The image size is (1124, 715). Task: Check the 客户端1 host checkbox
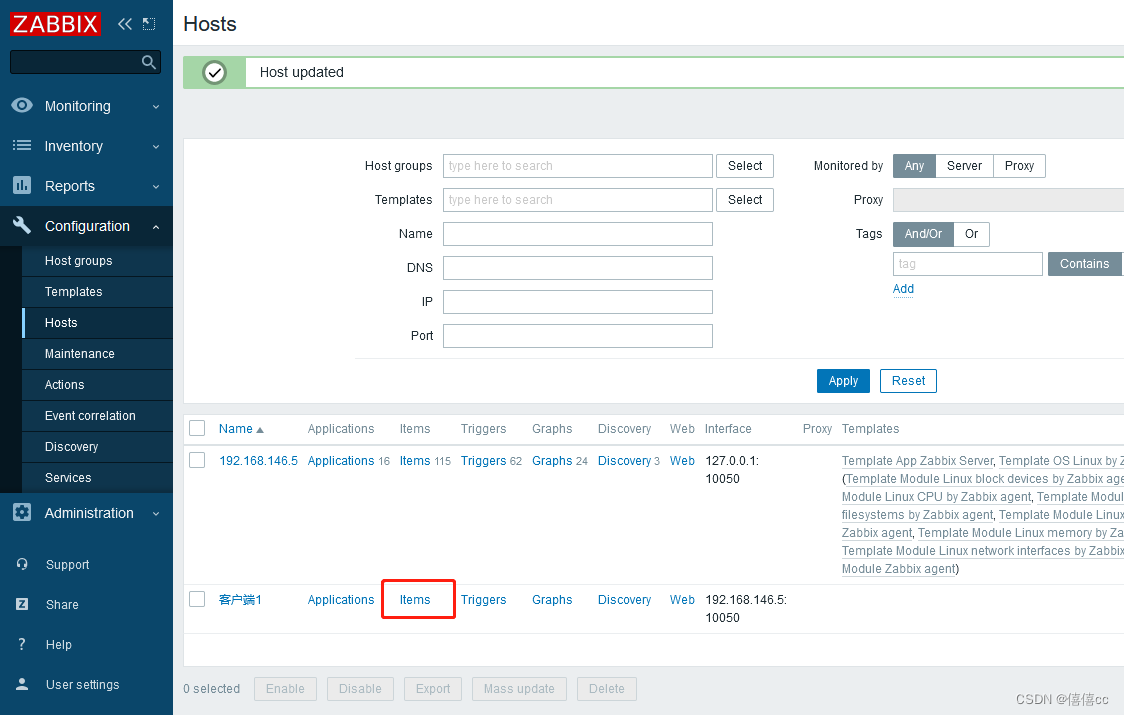click(x=197, y=599)
